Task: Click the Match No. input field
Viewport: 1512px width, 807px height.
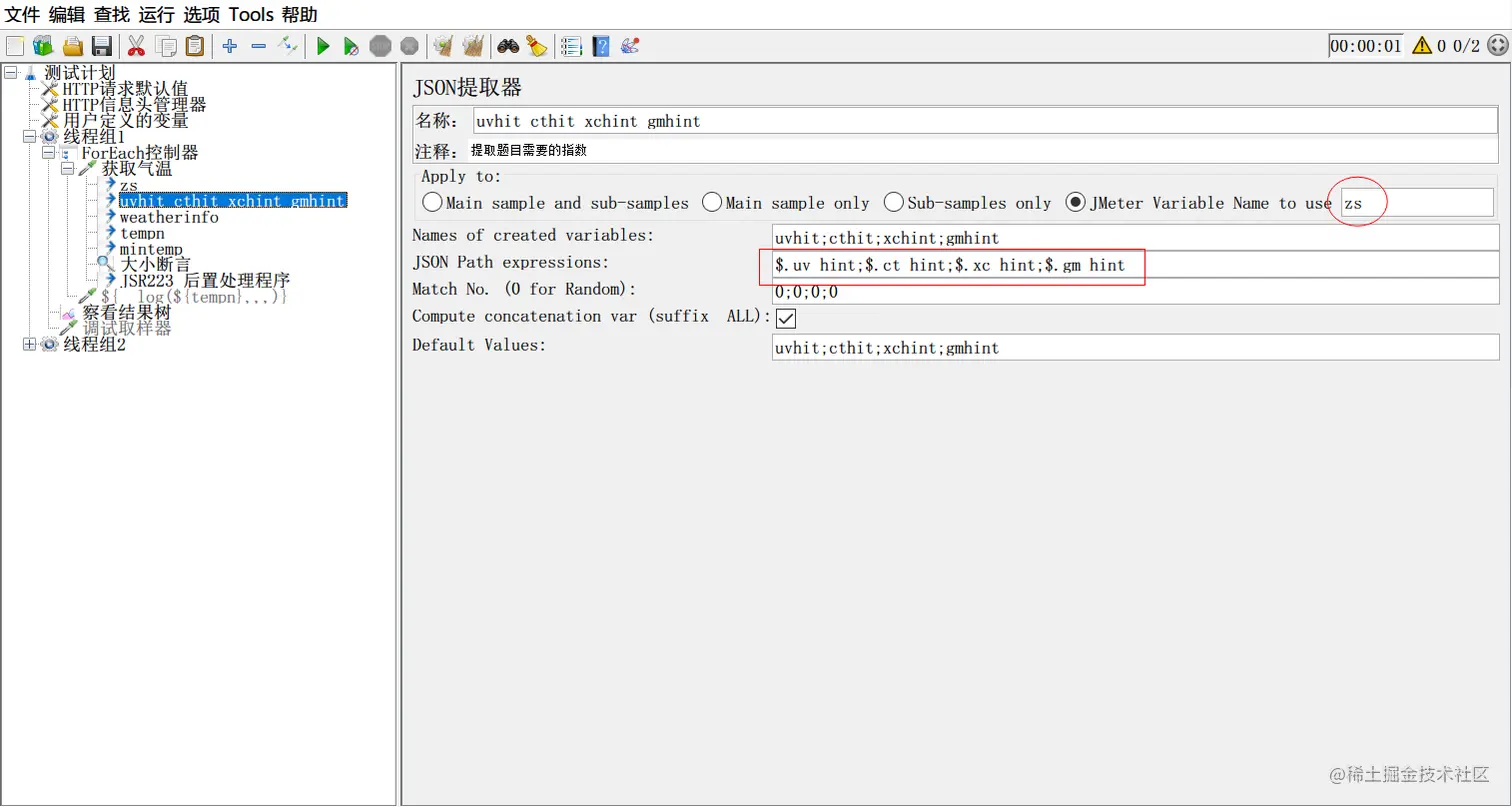Action: (1136, 292)
